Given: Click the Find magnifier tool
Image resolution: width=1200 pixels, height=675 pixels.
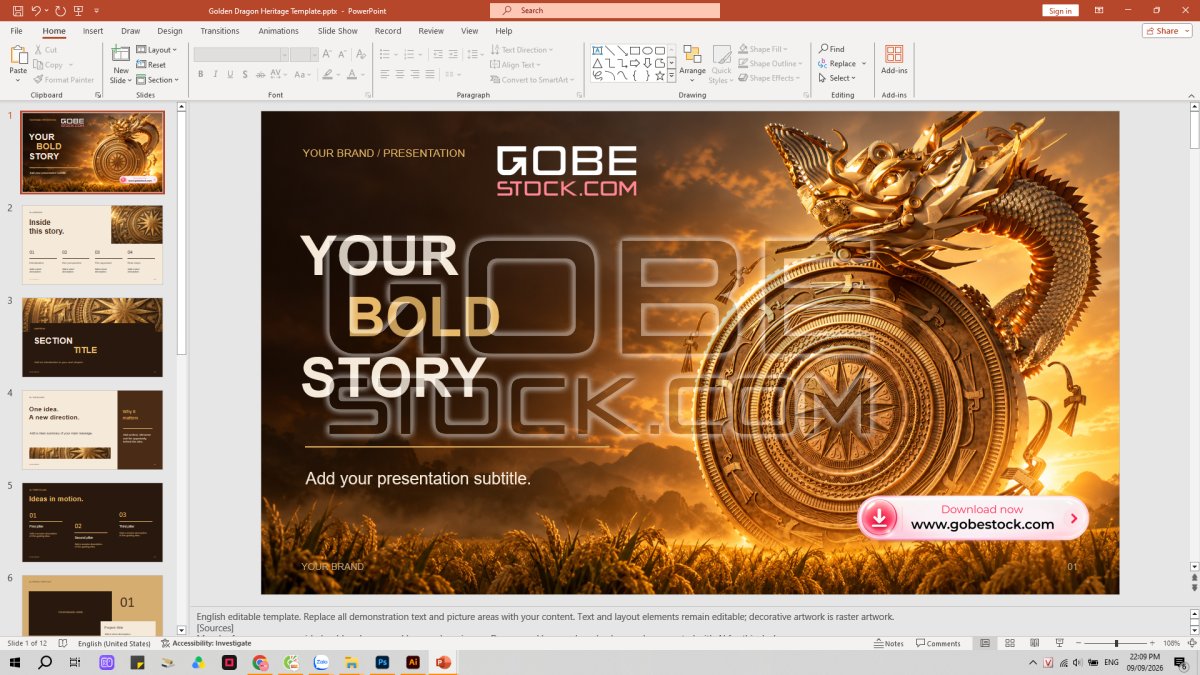Looking at the screenshot, I should click(x=832, y=49).
